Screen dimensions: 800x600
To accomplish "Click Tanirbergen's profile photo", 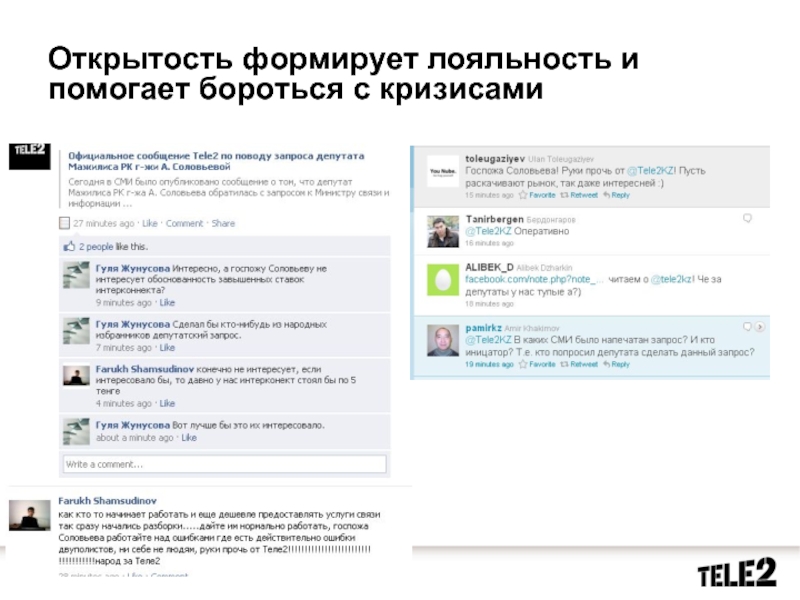I will [442, 232].
